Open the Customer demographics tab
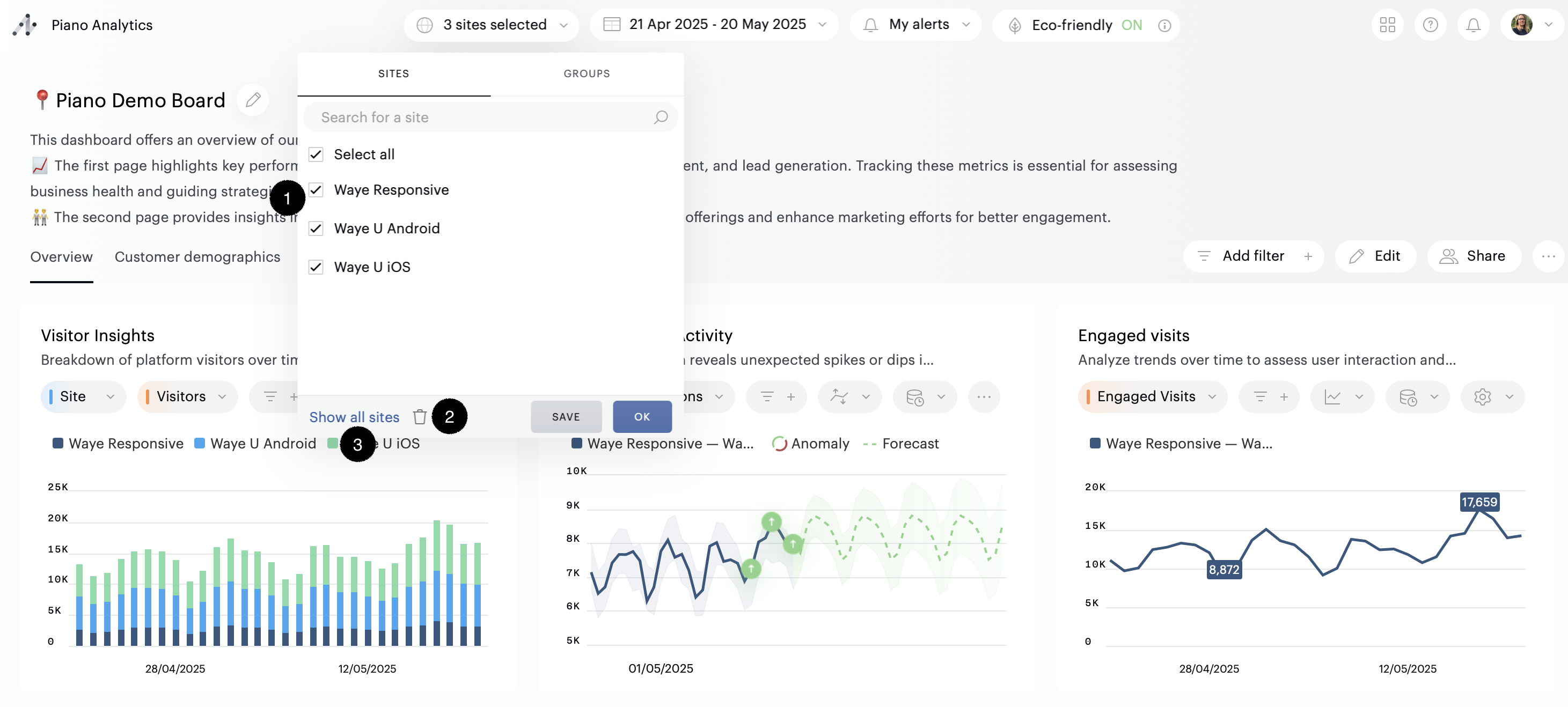 [x=197, y=257]
